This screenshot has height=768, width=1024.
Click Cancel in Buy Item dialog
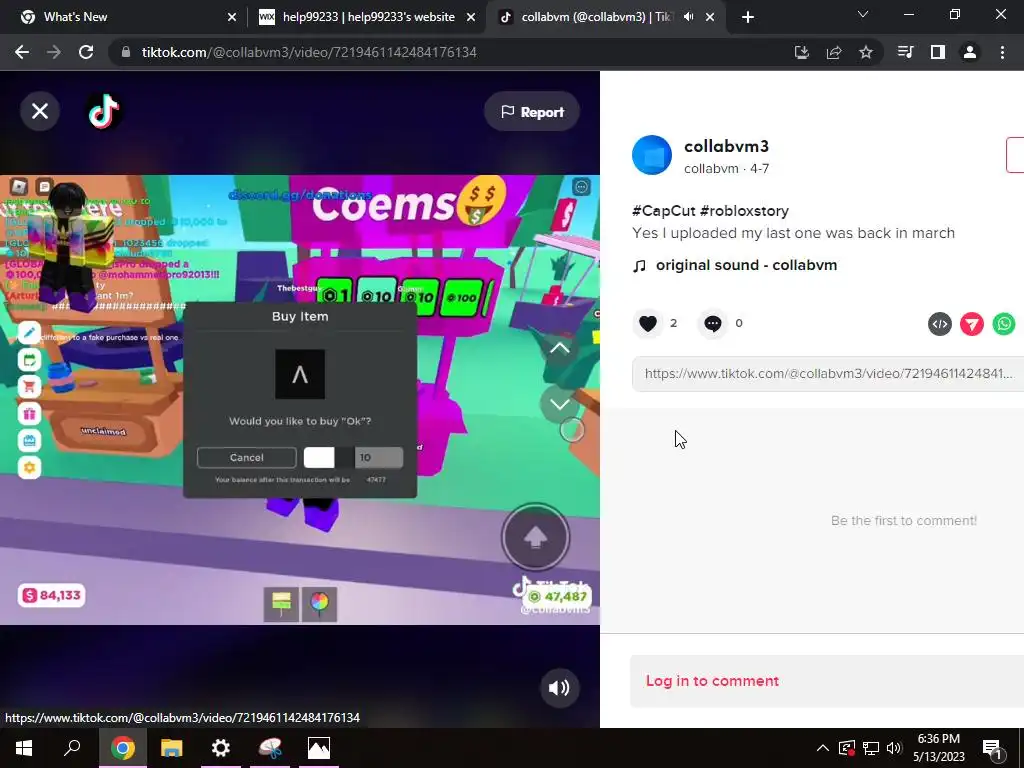tap(246, 458)
